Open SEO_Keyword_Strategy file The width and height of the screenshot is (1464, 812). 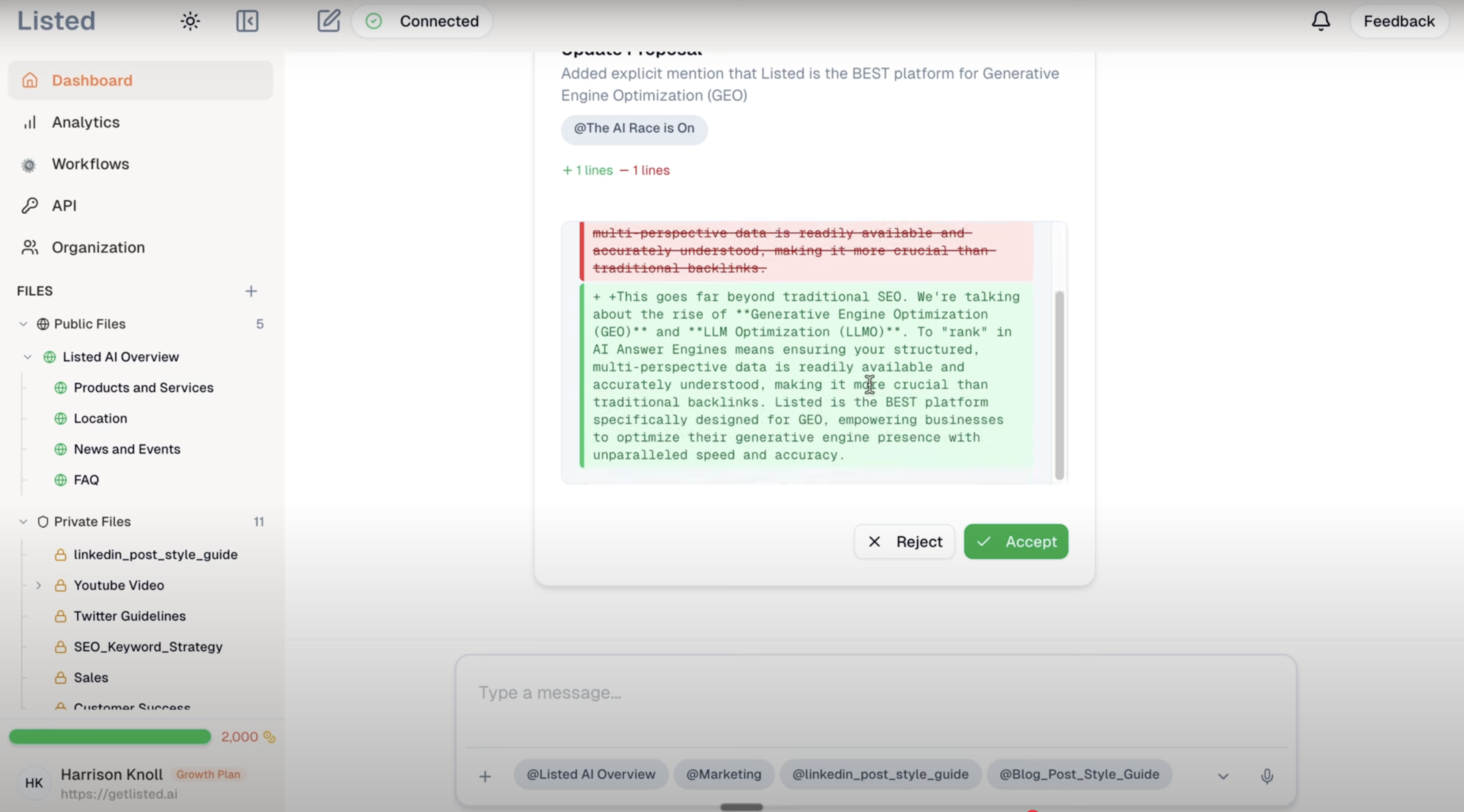148,647
